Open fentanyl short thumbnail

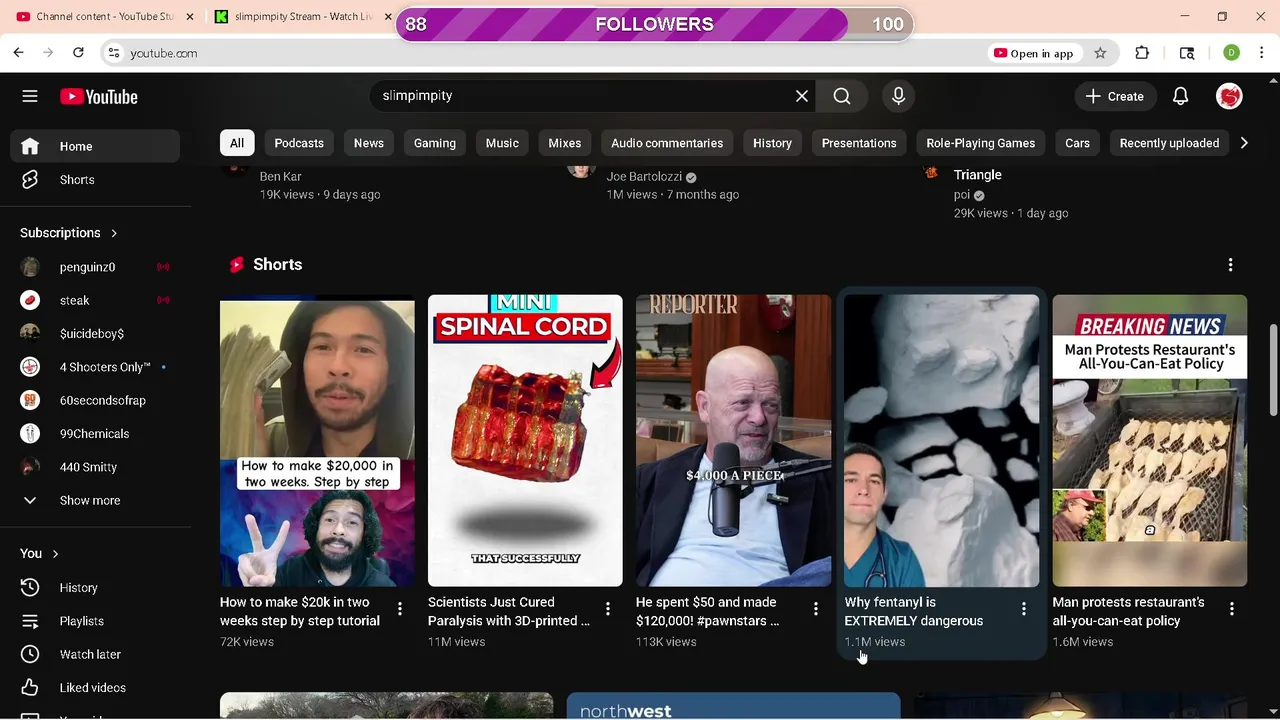pyautogui.click(x=941, y=440)
